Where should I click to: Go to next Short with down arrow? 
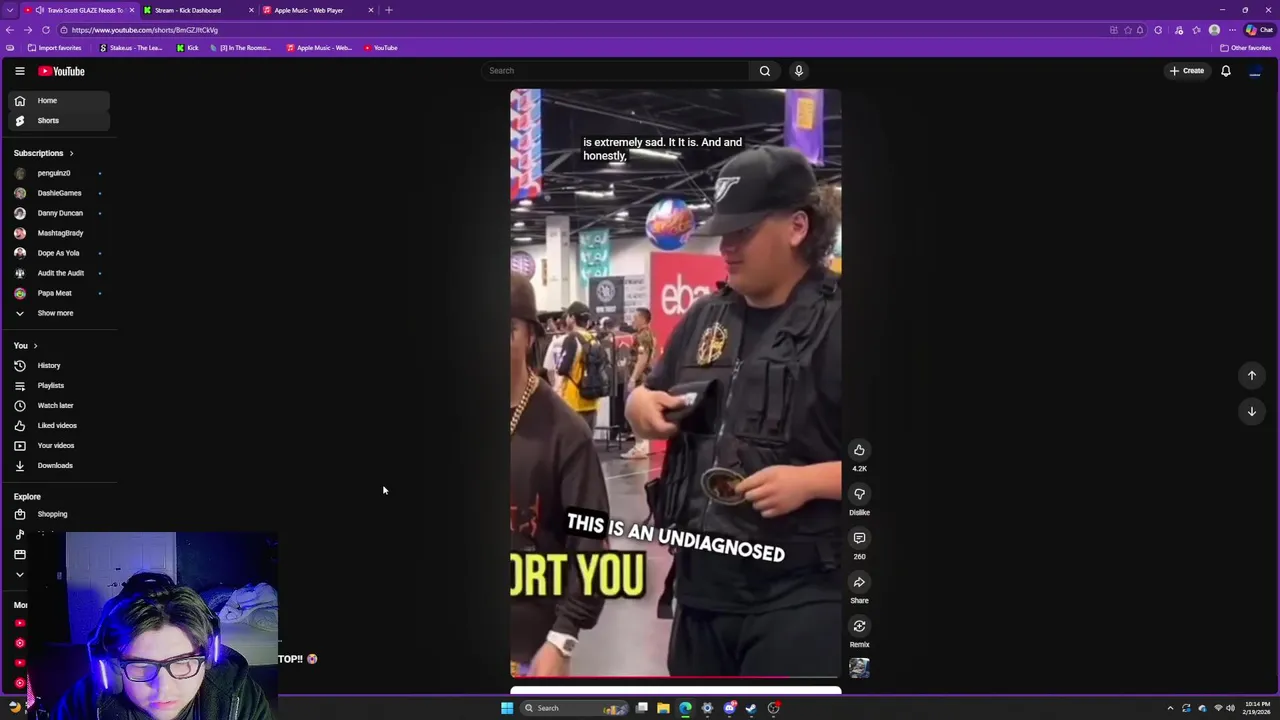click(1251, 411)
